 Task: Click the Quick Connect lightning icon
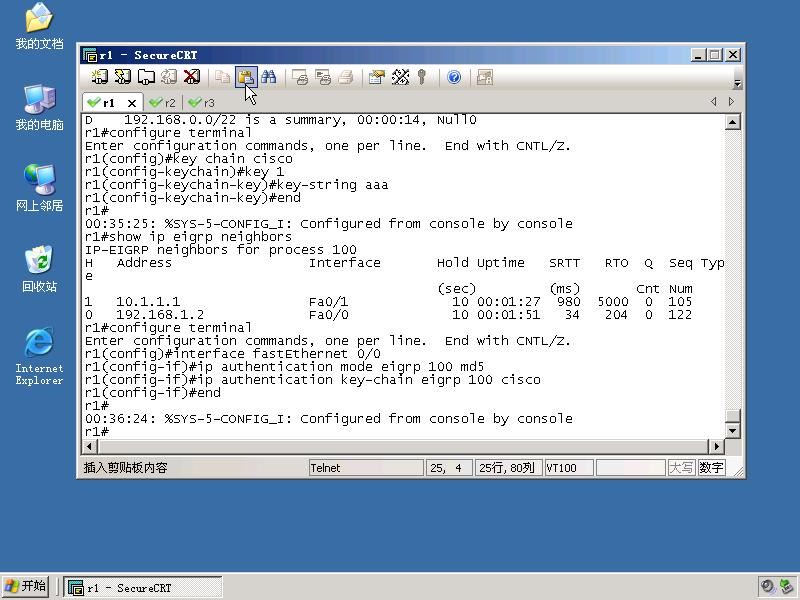pyautogui.click(x=122, y=77)
